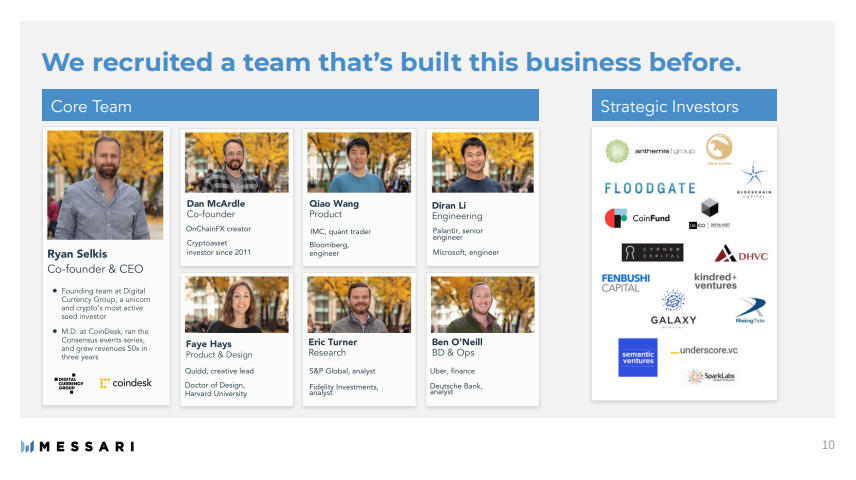Click 'Quidd, creative lead' text
Viewport: 856px width, 480px height.
tap(219, 371)
